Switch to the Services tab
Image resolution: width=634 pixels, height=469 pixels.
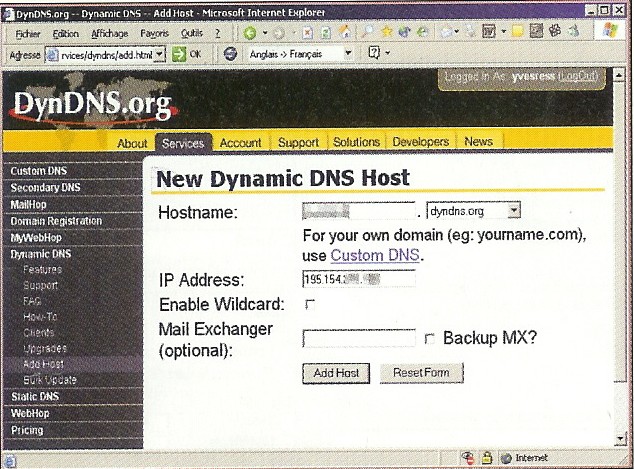(x=183, y=143)
